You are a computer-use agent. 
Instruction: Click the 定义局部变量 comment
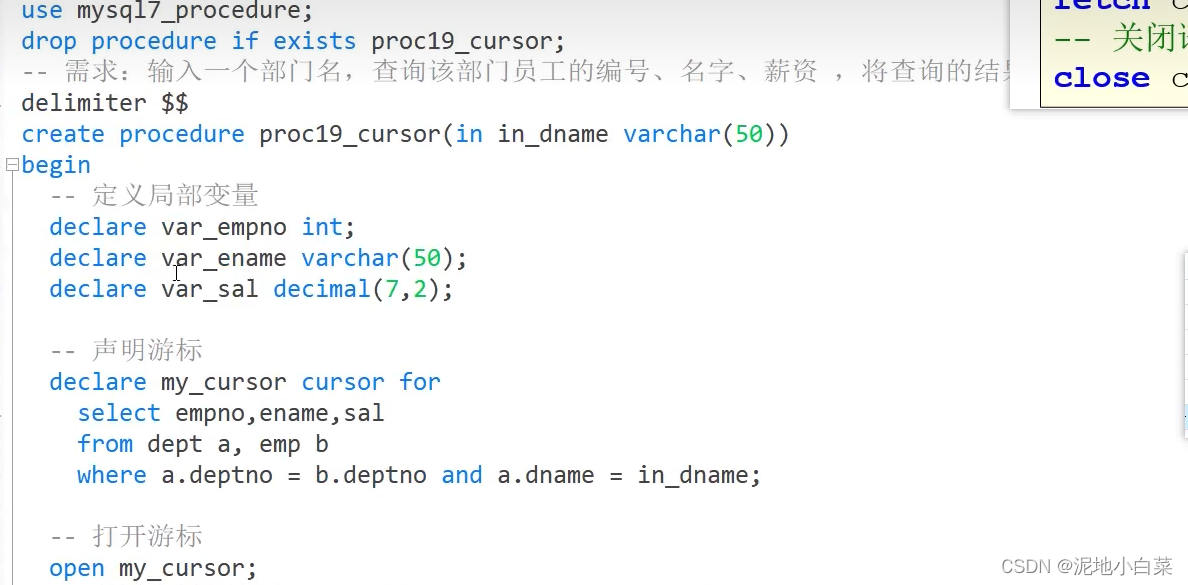(x=174, y=196)
